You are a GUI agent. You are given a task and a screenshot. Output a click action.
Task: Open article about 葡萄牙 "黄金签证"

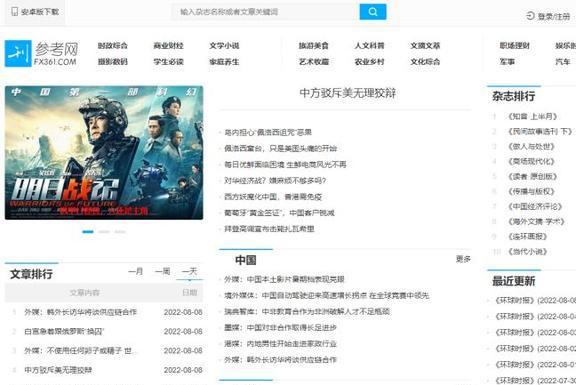click(279, 213)
